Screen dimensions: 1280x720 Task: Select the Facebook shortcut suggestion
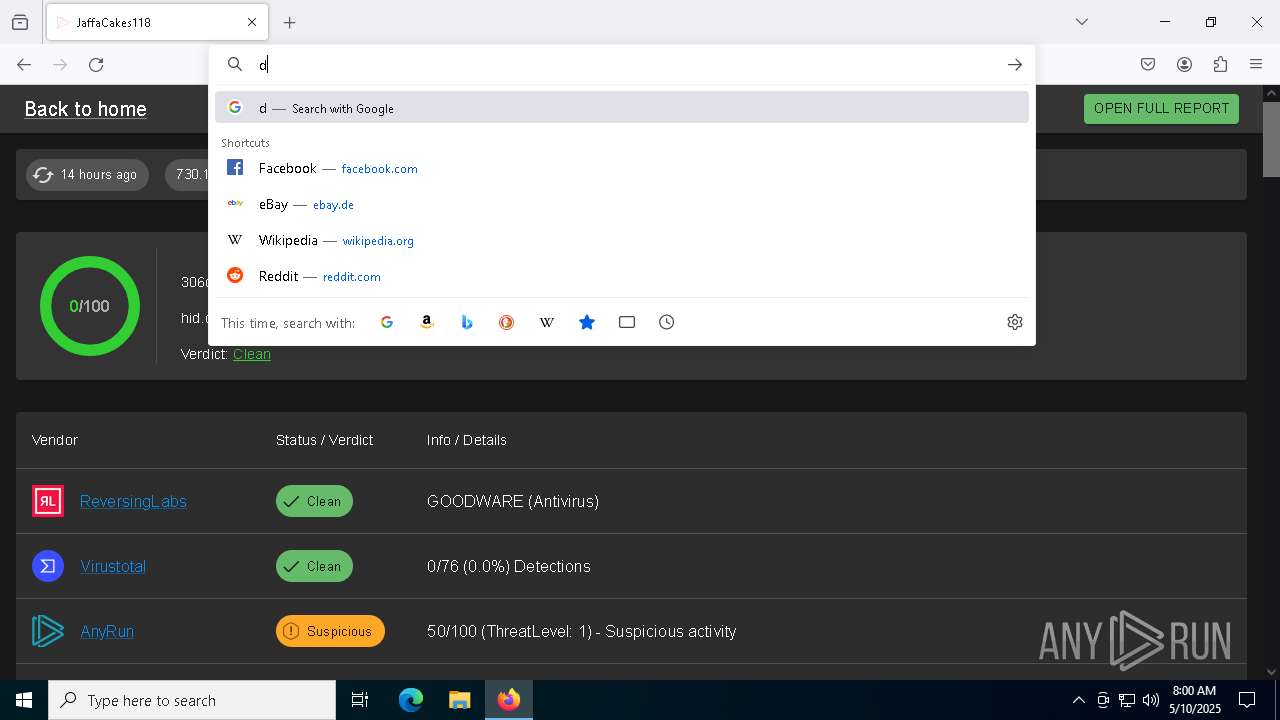622,168
